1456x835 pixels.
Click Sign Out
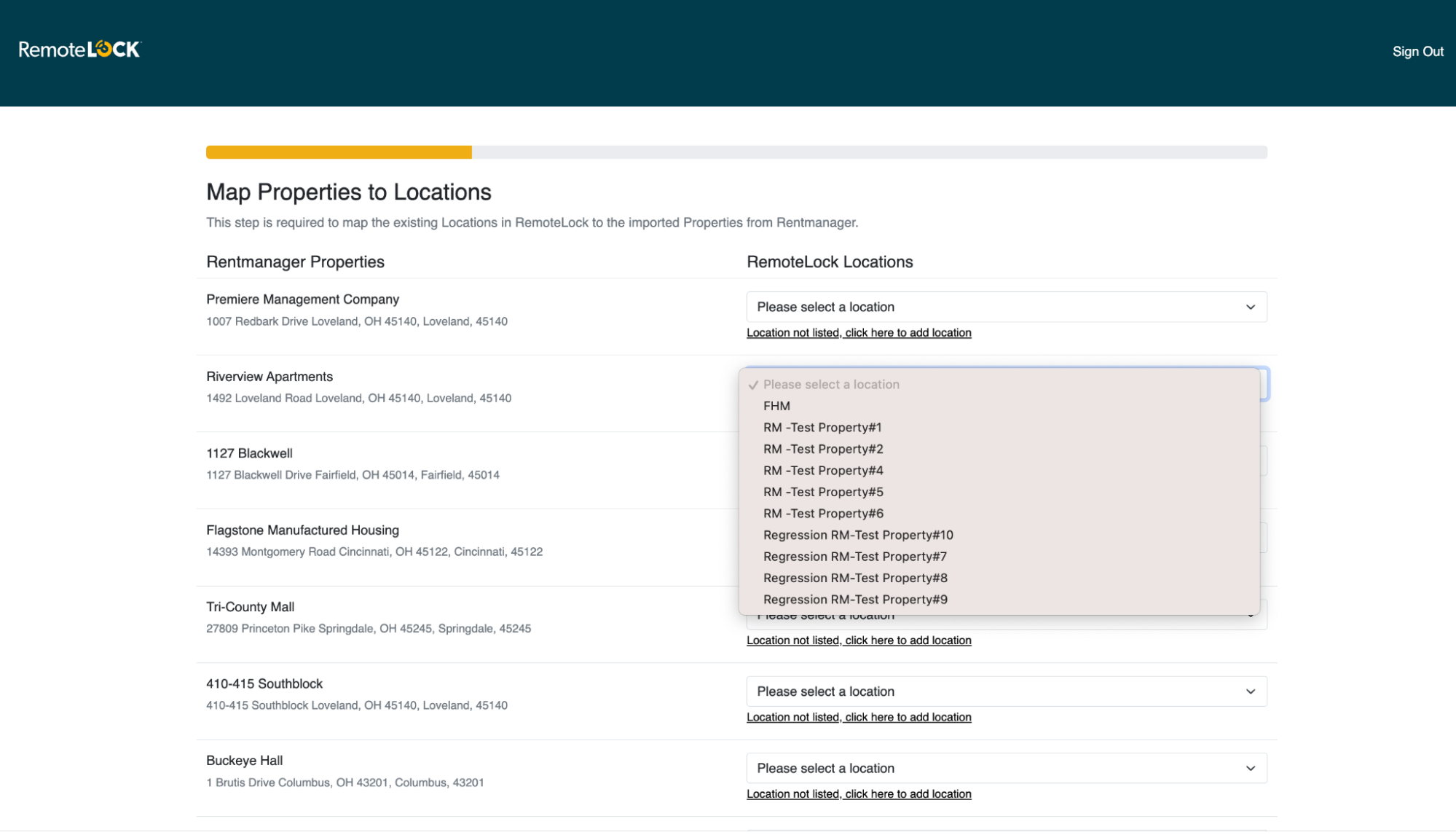pos(1417,51)
